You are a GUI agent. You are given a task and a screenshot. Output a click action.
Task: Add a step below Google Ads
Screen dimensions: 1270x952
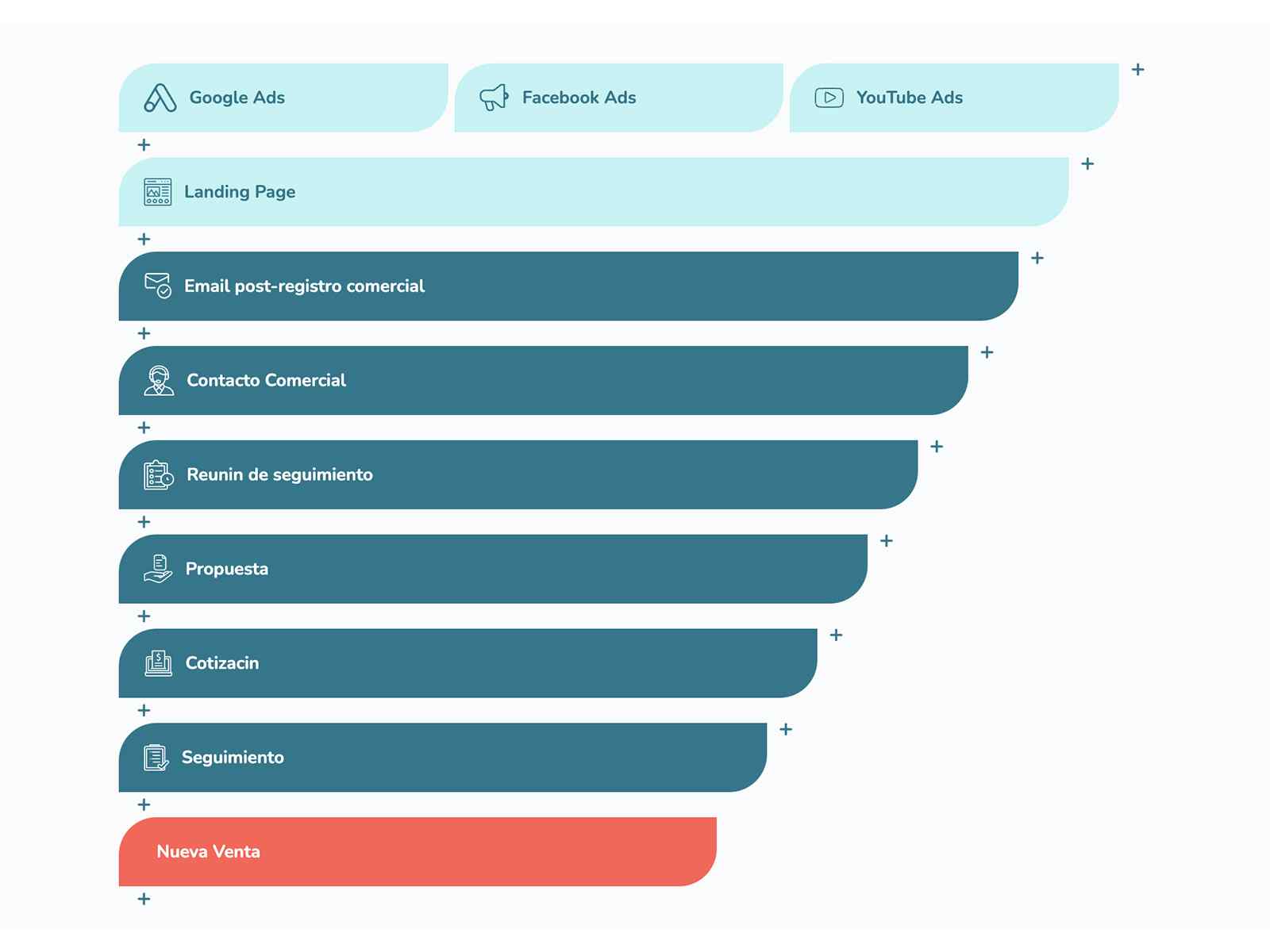point(144,145)
